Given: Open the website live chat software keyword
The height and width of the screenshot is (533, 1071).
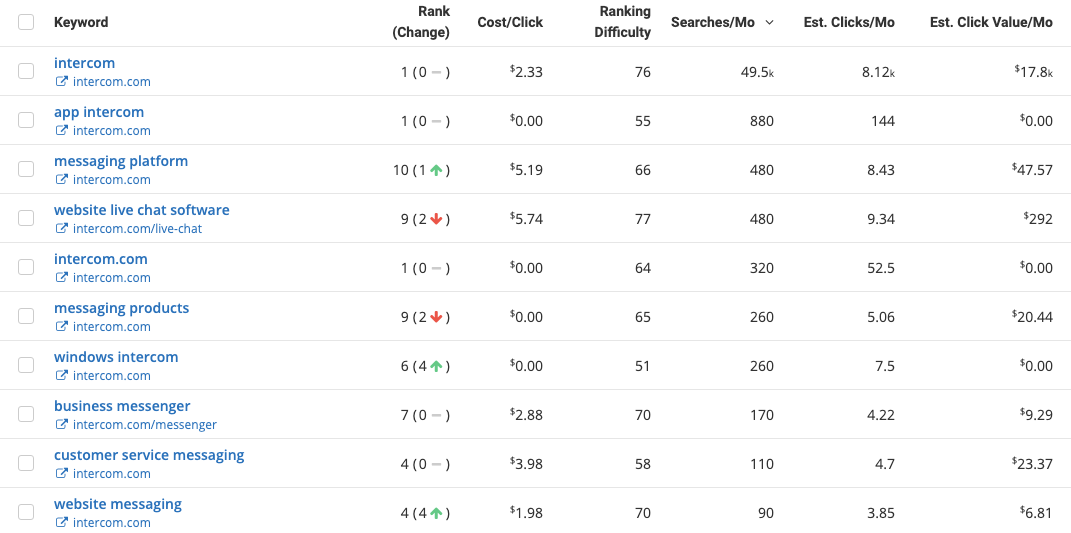Looking at the screenshot, I should click(141, 210).
